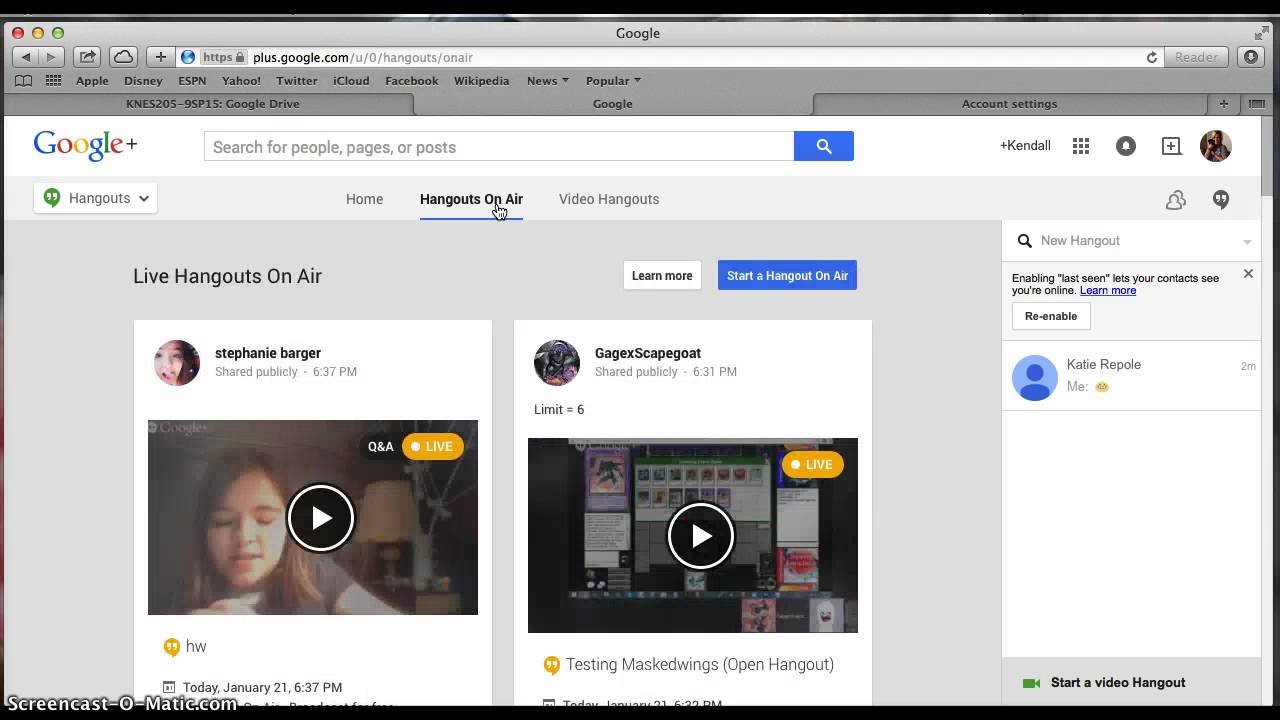Click the Safari back arrow button
The image size is (1280, 720).
26,57
